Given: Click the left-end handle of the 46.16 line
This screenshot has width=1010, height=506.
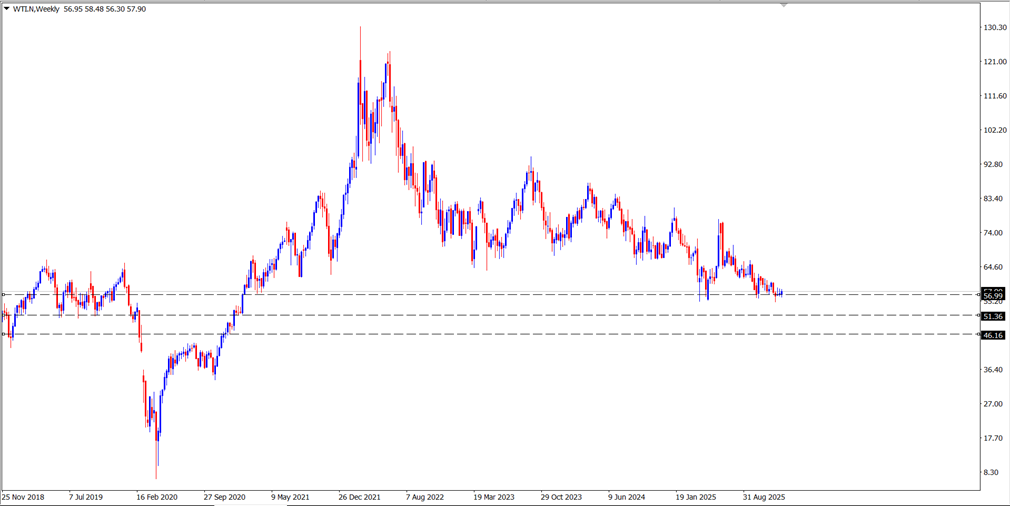Looking at the screenshot, I should pyautogui.click(x=4, y=334).
